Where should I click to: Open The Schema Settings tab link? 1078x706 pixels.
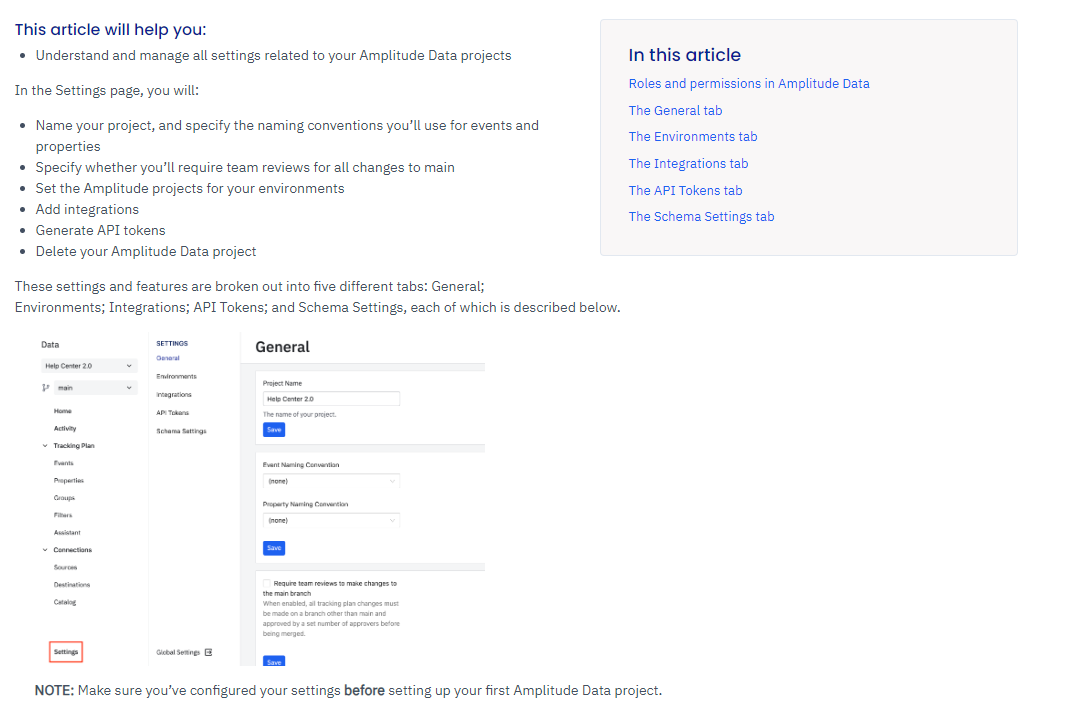coord(701,217)
